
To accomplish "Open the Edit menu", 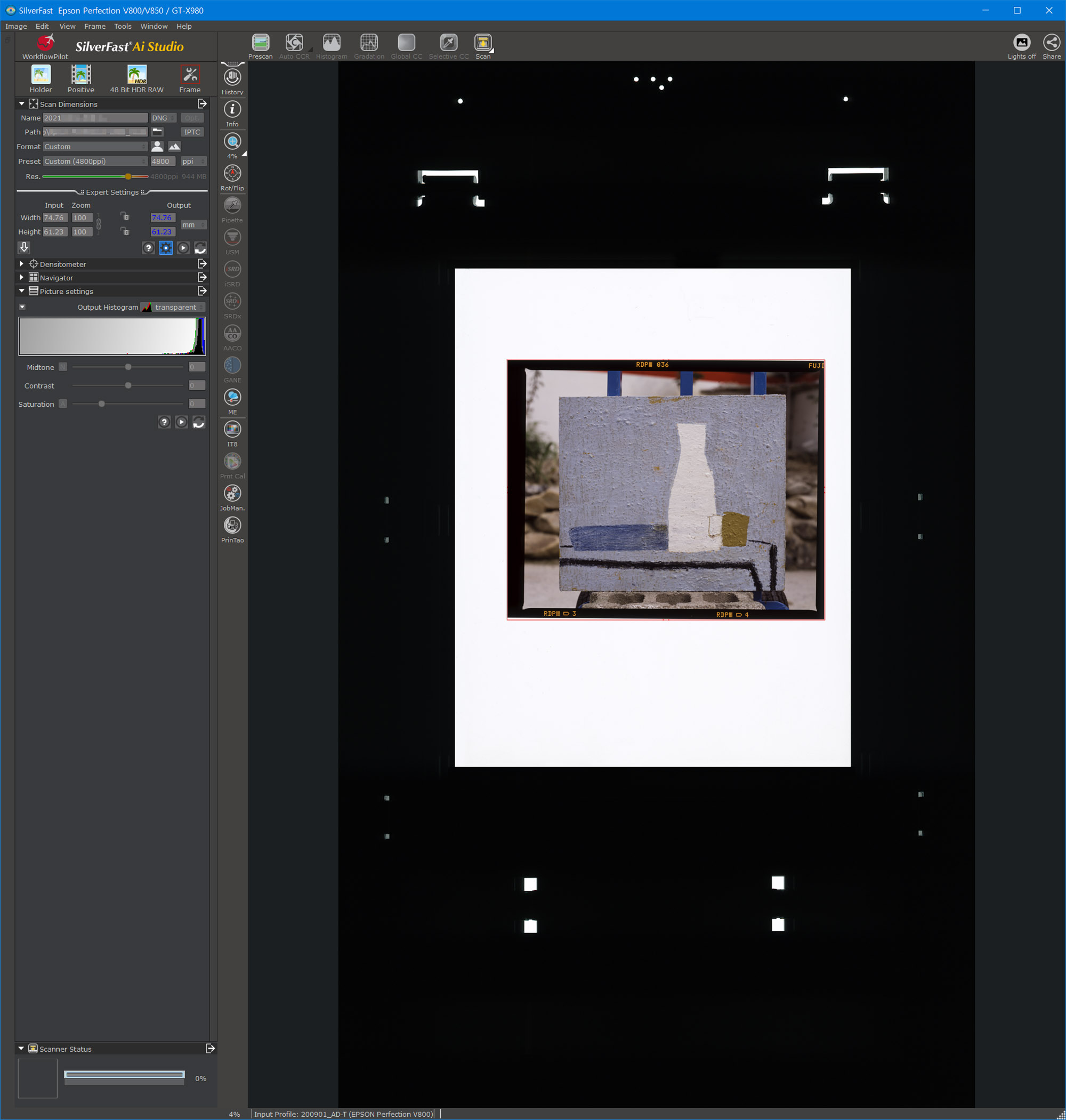I will [42, 26].
